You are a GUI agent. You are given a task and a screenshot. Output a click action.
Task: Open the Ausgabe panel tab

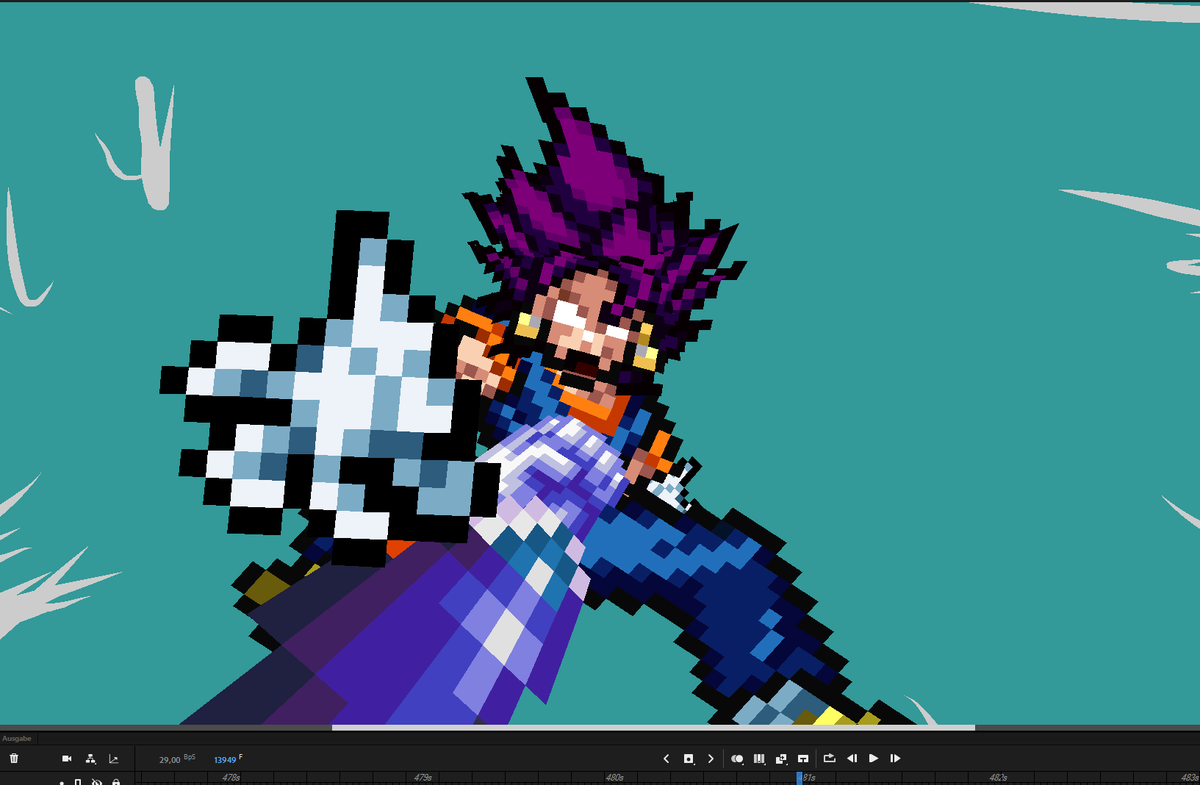click(x=16, y=738)
